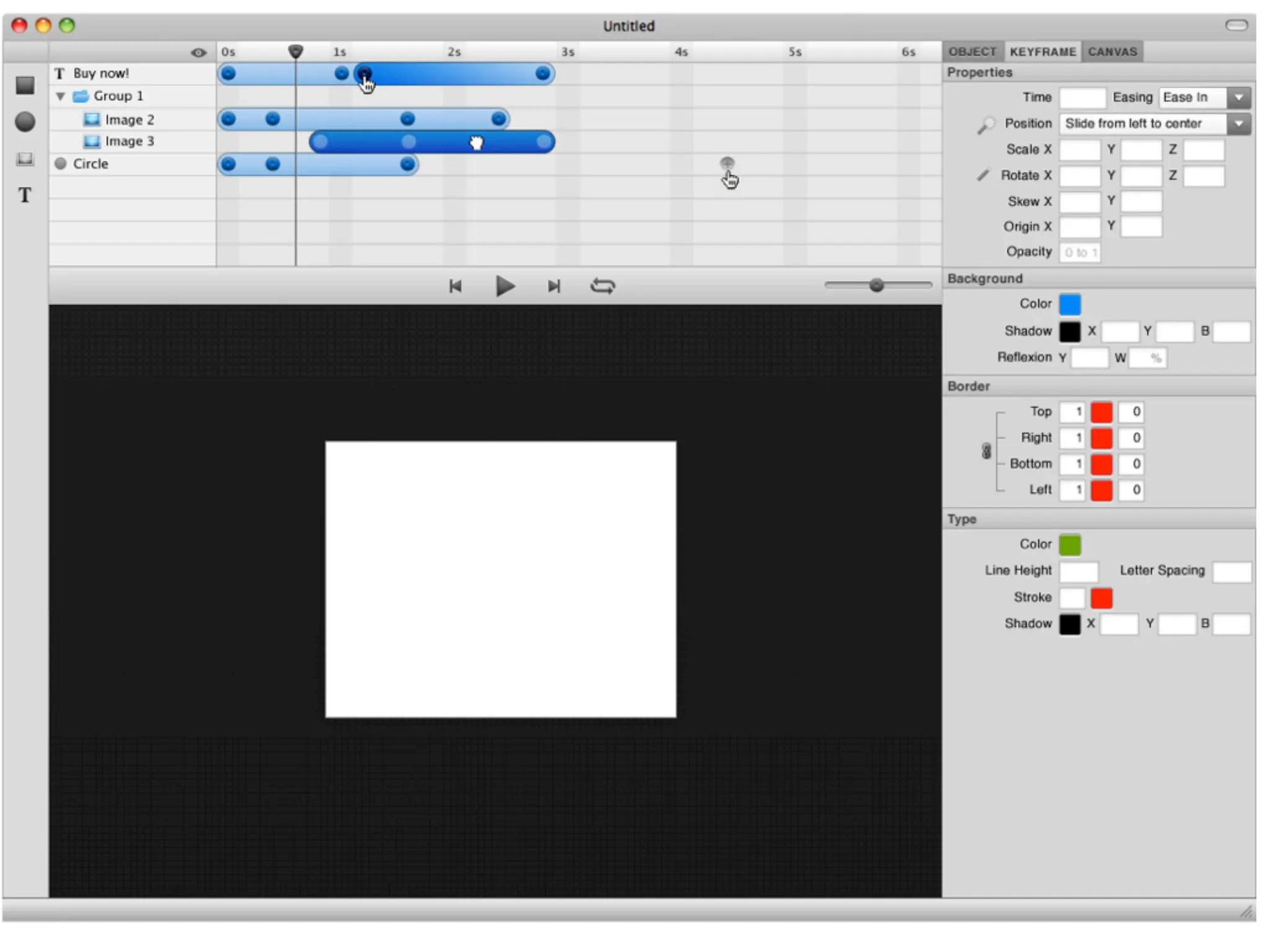This screenshot has height=952, width=1270.
Task: Select the Buy now! text layer
Action: 101,74
